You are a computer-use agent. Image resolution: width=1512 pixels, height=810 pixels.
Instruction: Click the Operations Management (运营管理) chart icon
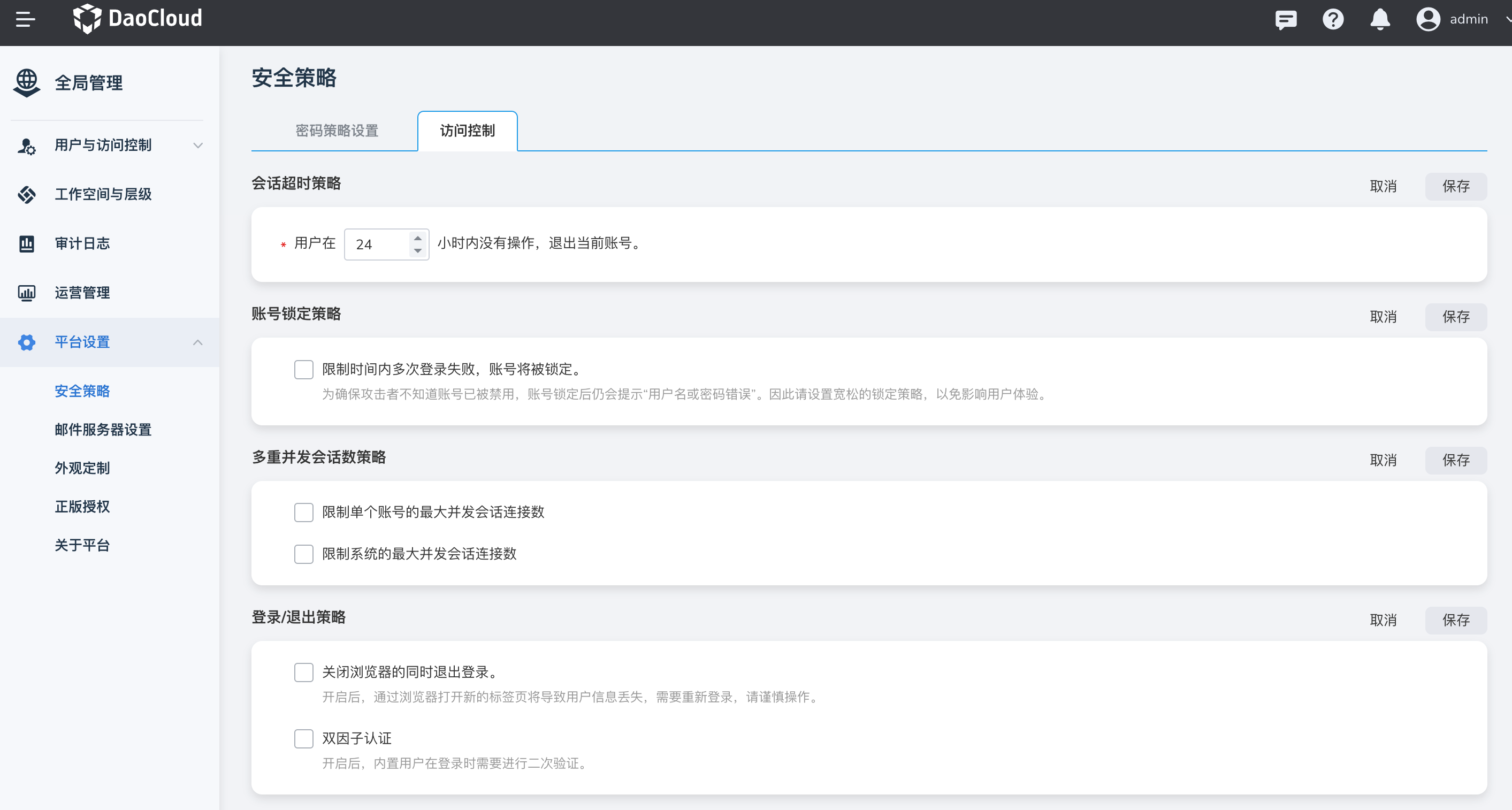[x=26, y=293]
